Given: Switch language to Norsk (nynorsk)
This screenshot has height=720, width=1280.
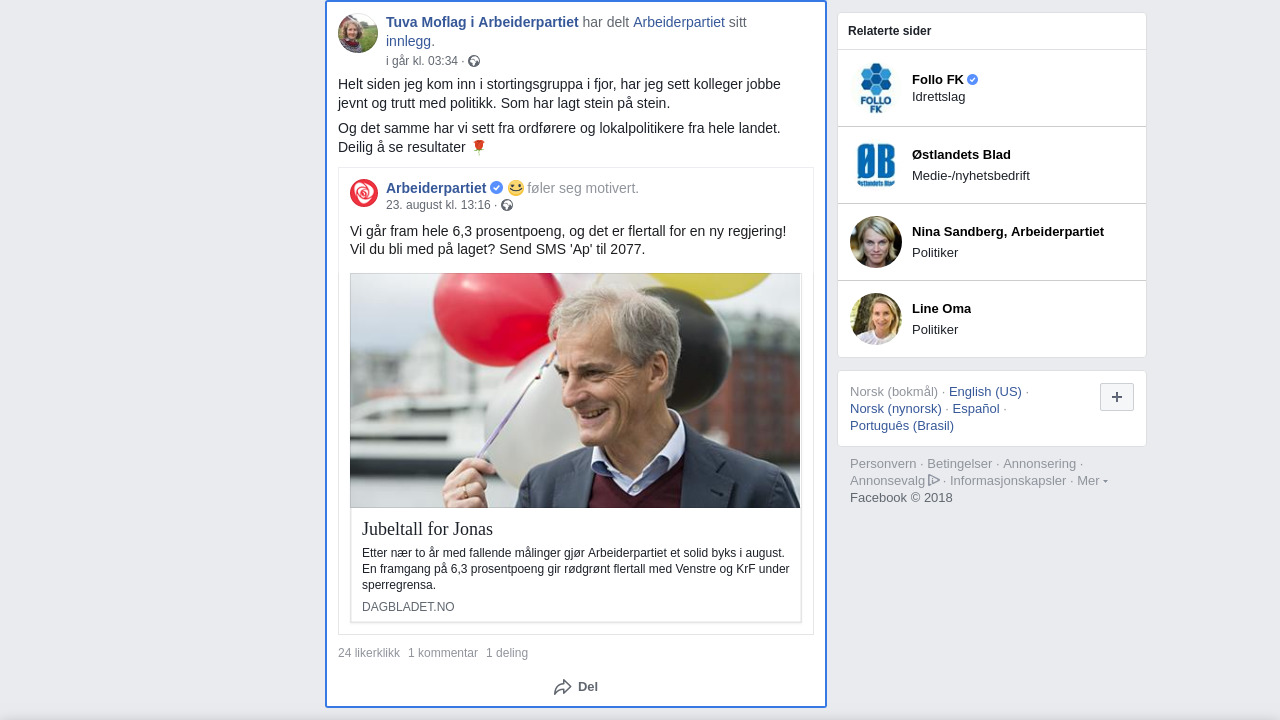Looking at the screenshot, I should pyautogui.click(x=896, y=409).
